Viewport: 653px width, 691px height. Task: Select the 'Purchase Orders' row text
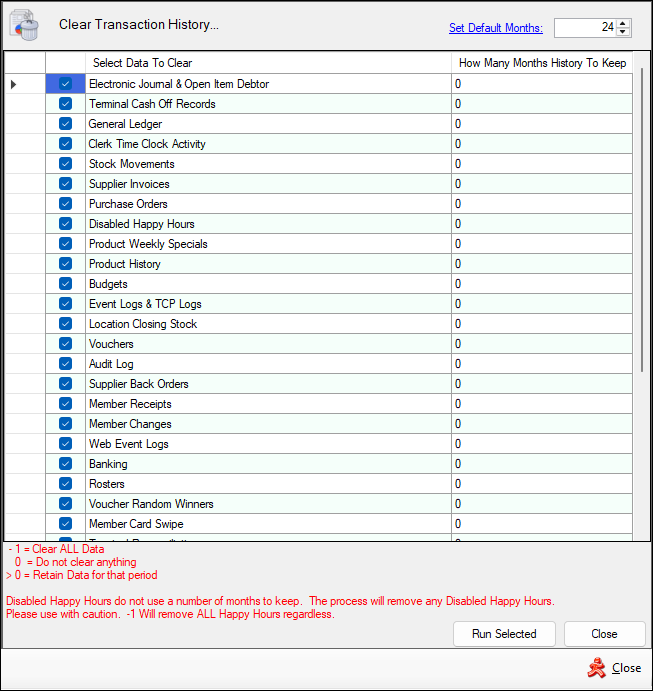tap(128, 204)
